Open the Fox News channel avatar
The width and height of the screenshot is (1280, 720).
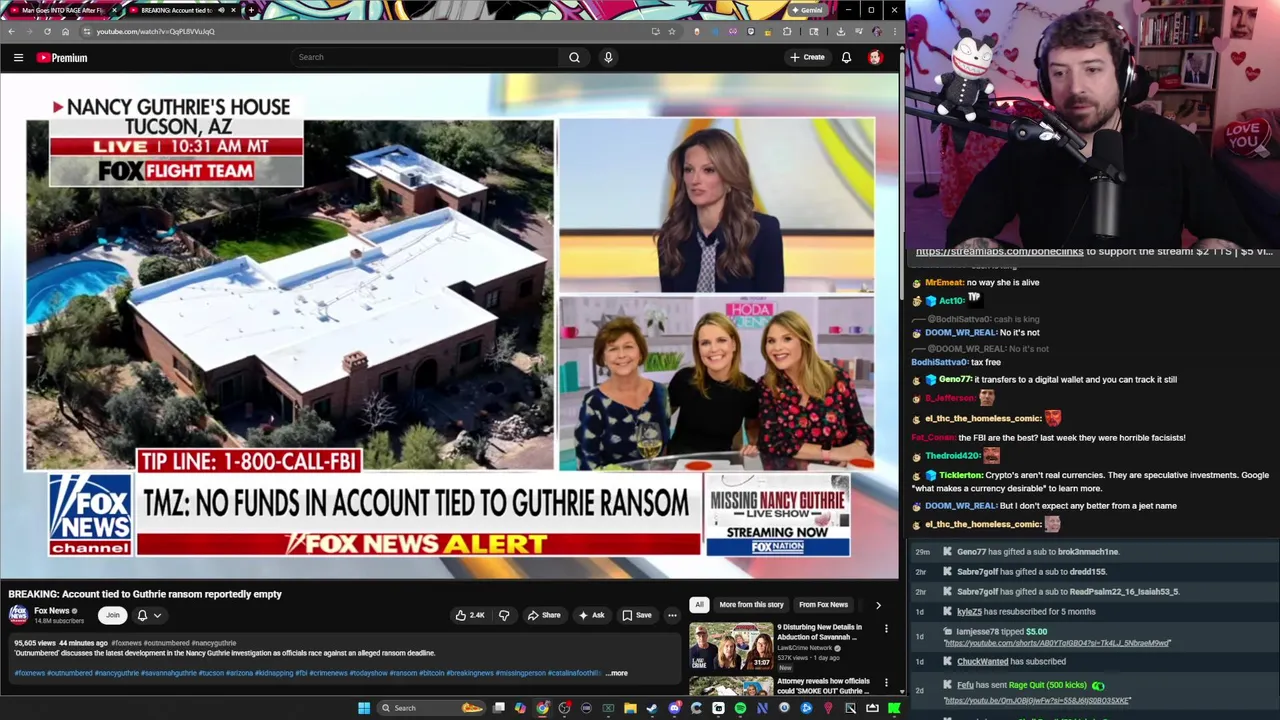tap(18, 614)
